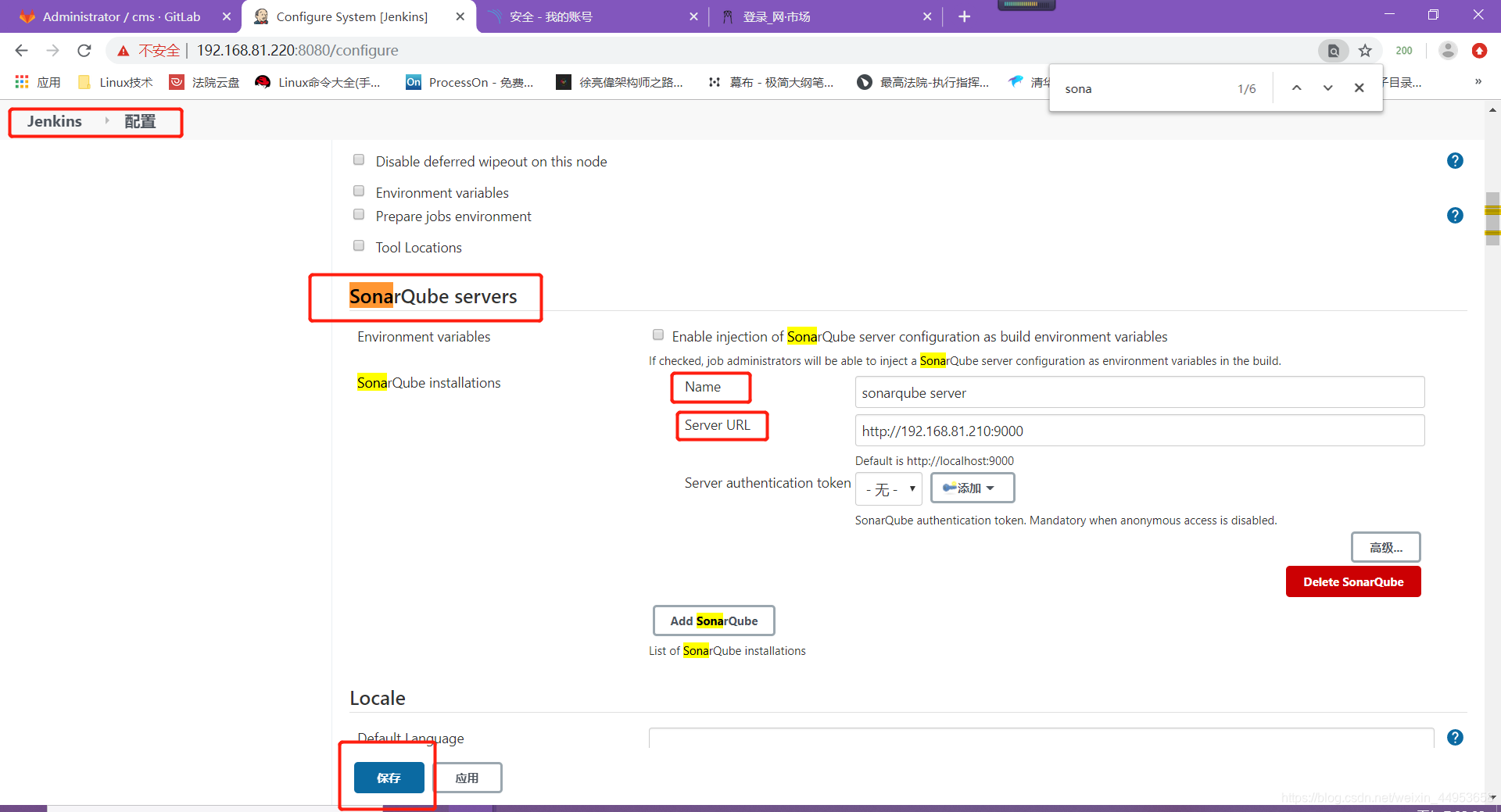1501x812 pixels.
Task: Open the 幕布 bookmark
Action: [x=771, y=82]
